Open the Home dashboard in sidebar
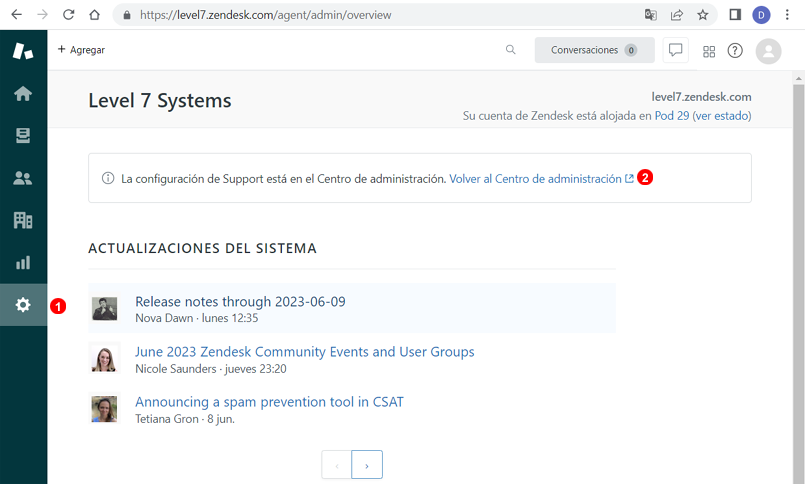805x484 pixels. pyautogui.click(x=23, y=93)
